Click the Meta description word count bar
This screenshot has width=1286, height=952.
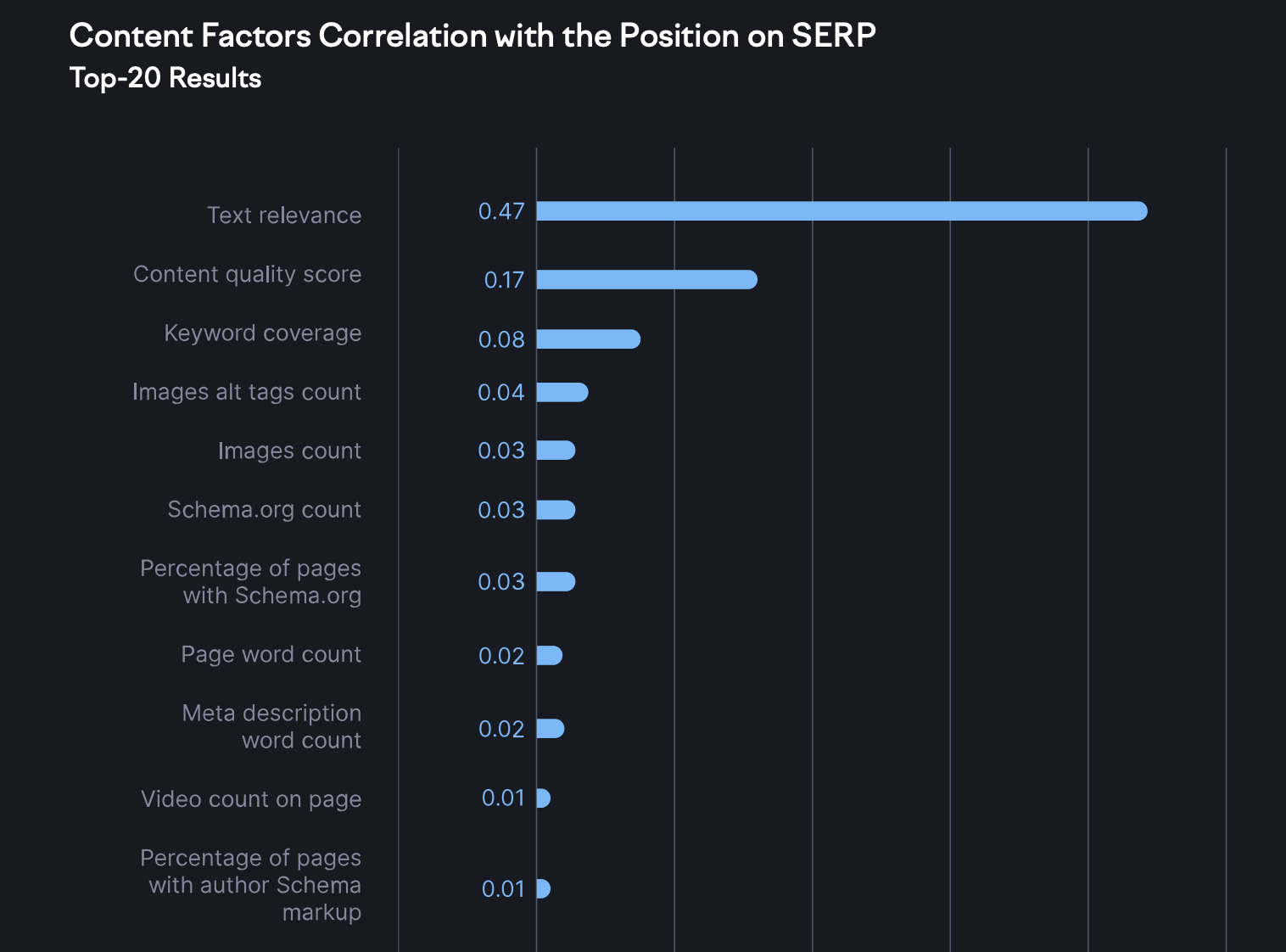551,729
